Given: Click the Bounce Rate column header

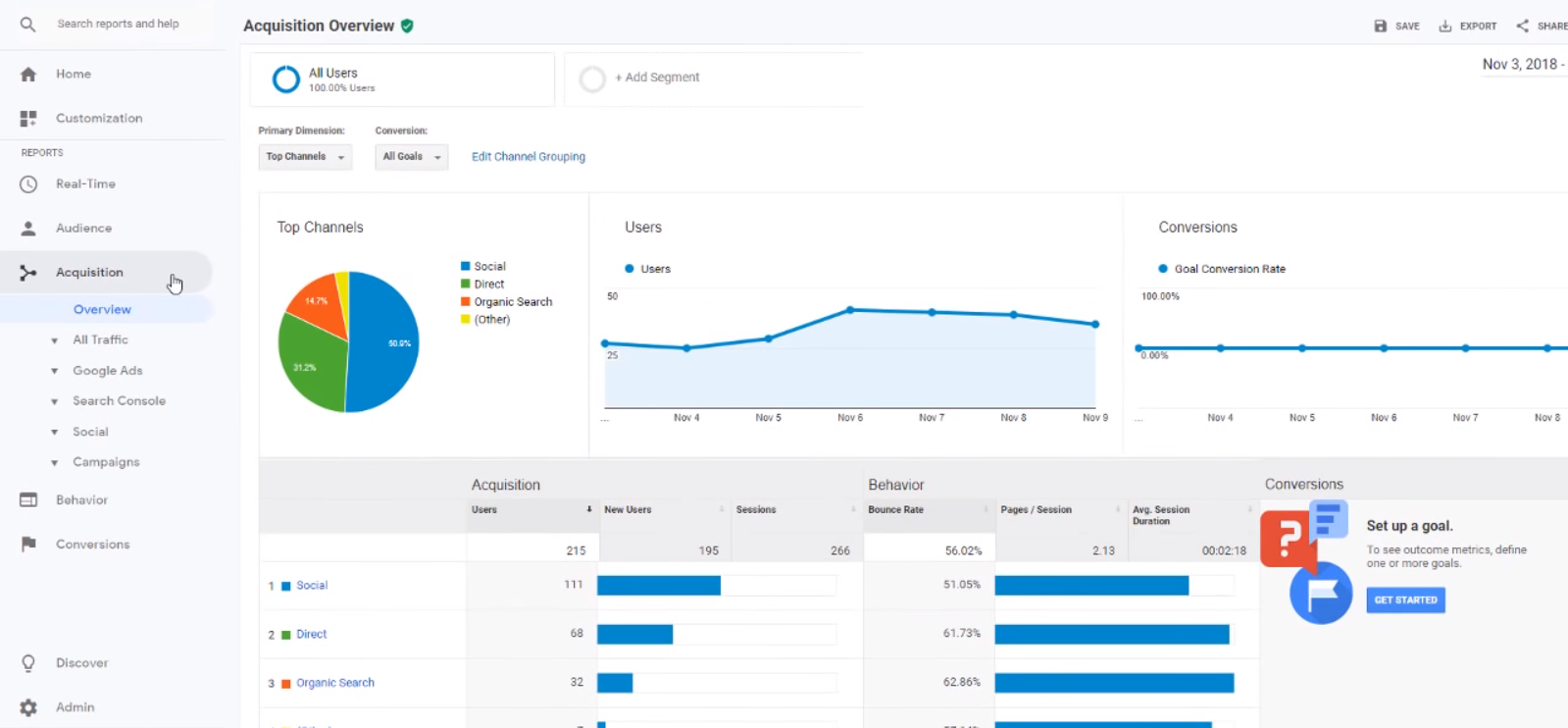Looking at the screenshot, I should click(895, 510).
